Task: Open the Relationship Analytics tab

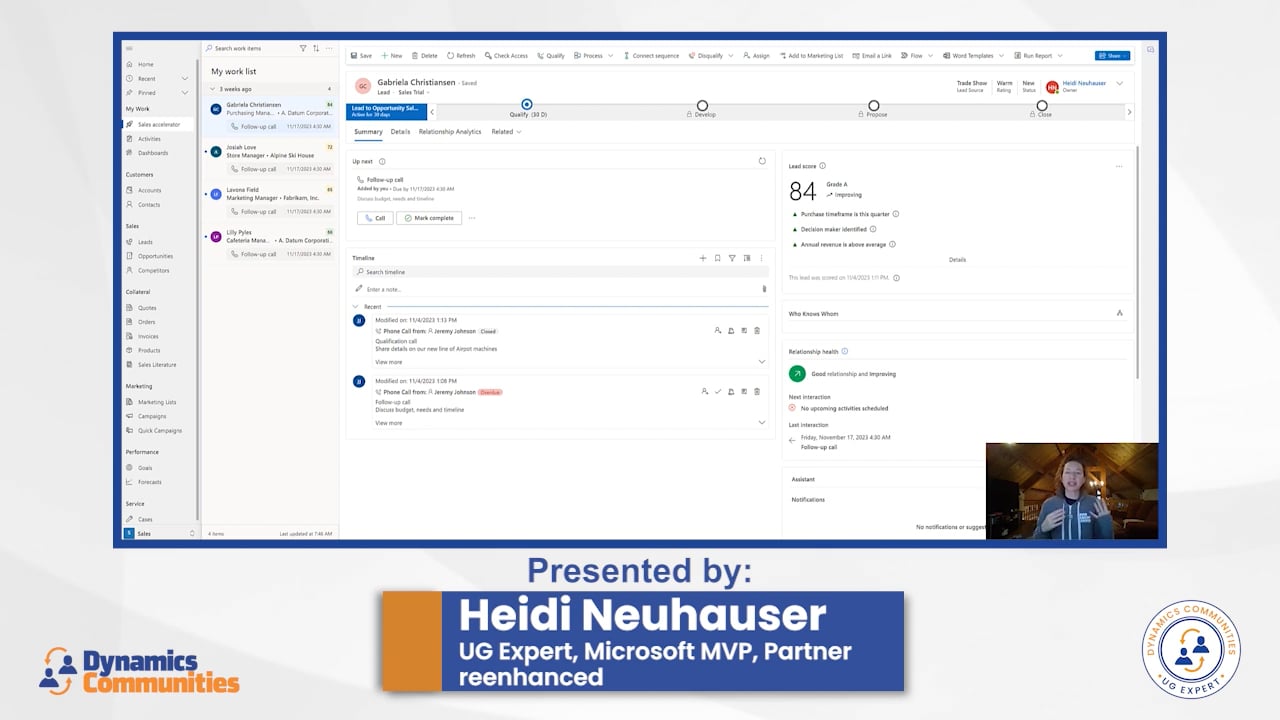Action: 449,131
